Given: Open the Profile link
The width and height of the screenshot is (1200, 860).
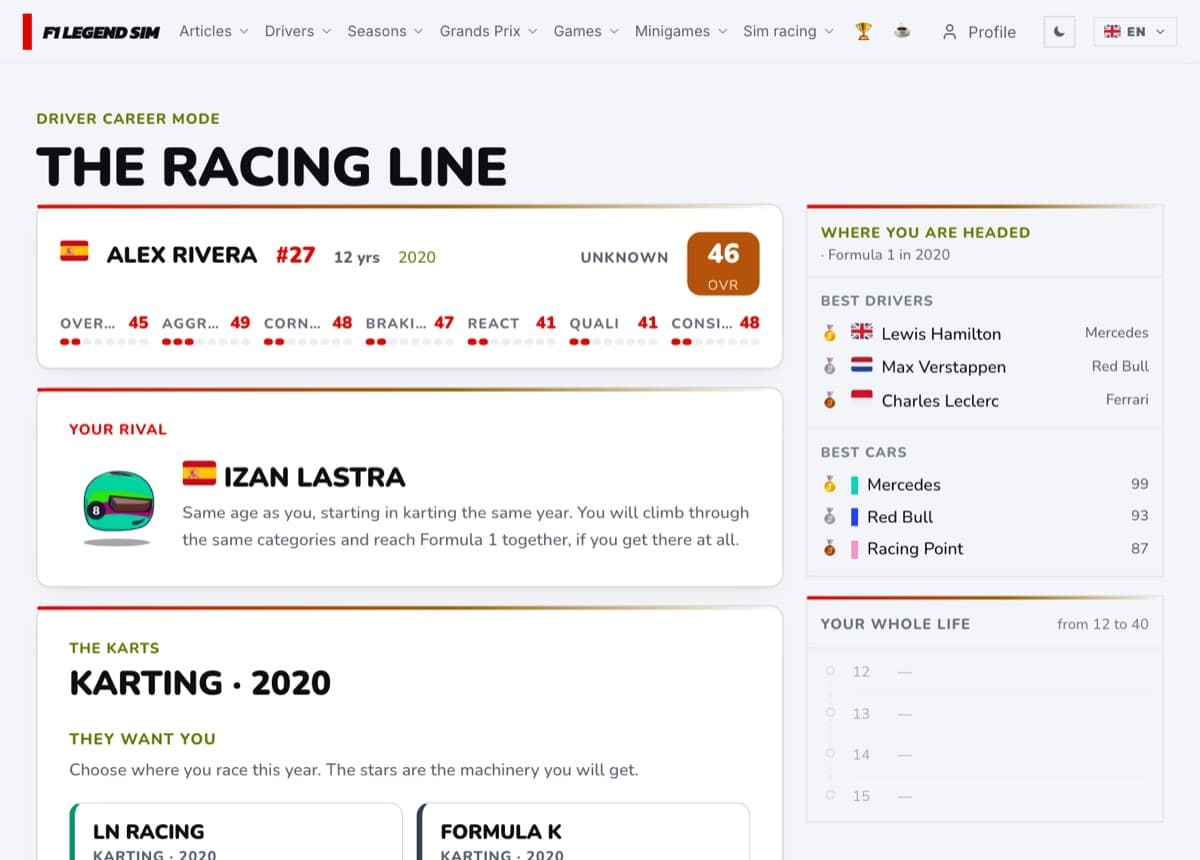Looking at the screenshot, I should 979,32.
